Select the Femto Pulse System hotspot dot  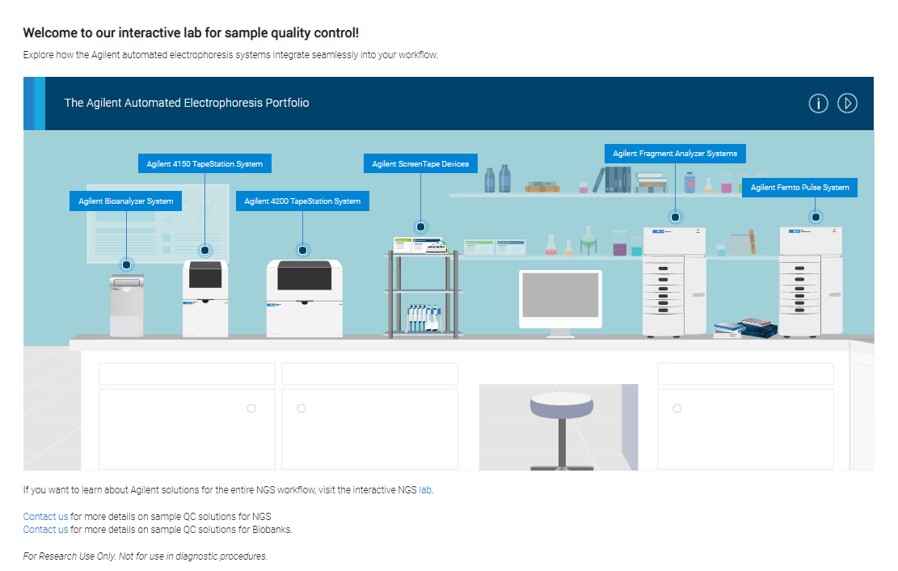click(816, 217)
